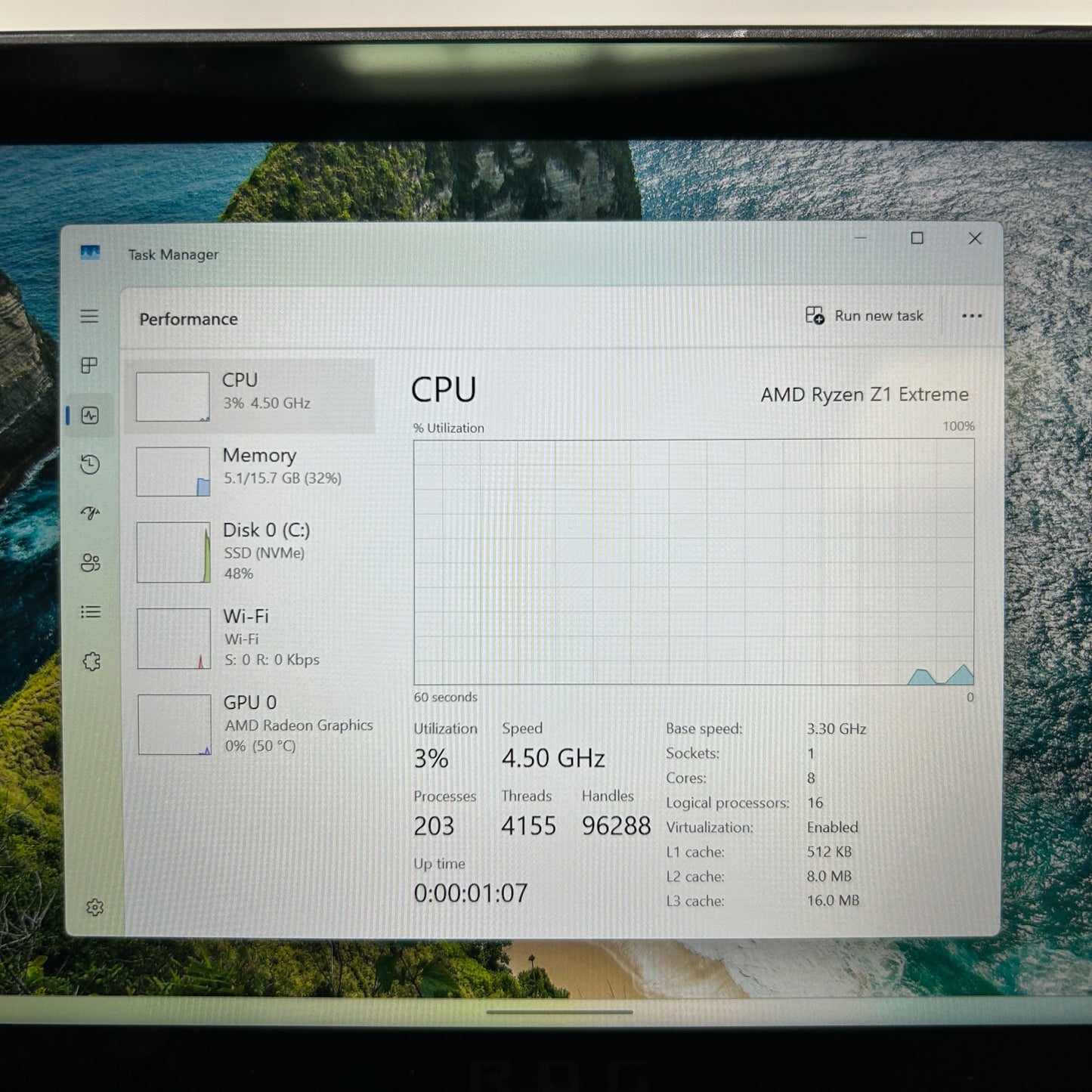Open the three-dot more options menu
1092x1092 pixels.
(x=972, y=316)
